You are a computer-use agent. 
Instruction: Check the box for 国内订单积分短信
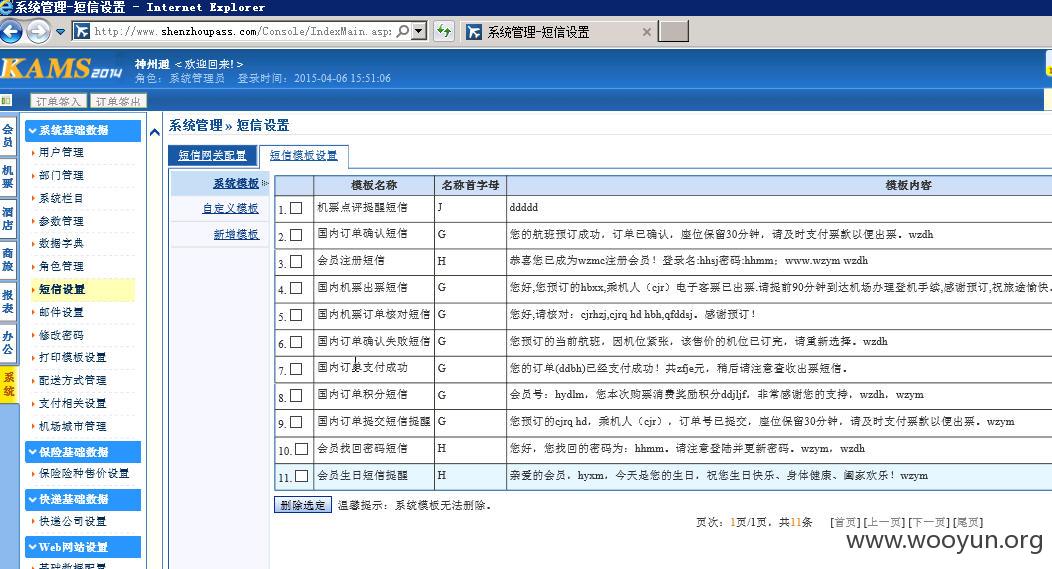coord(296,396)
